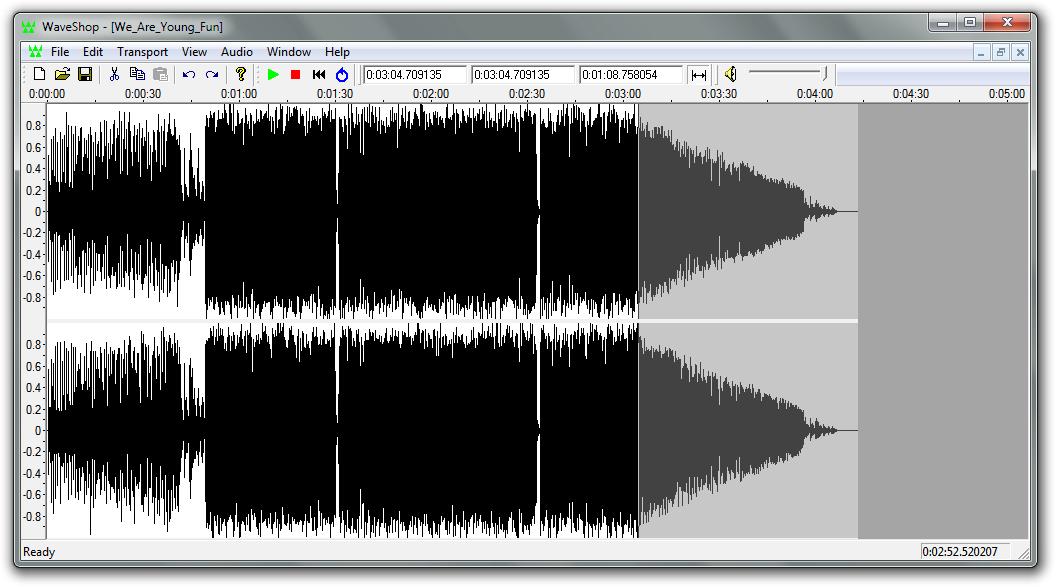Open the File menu
Image resolution: width=1056 pixels, height=587 pixels.
[x=60, y=52]
